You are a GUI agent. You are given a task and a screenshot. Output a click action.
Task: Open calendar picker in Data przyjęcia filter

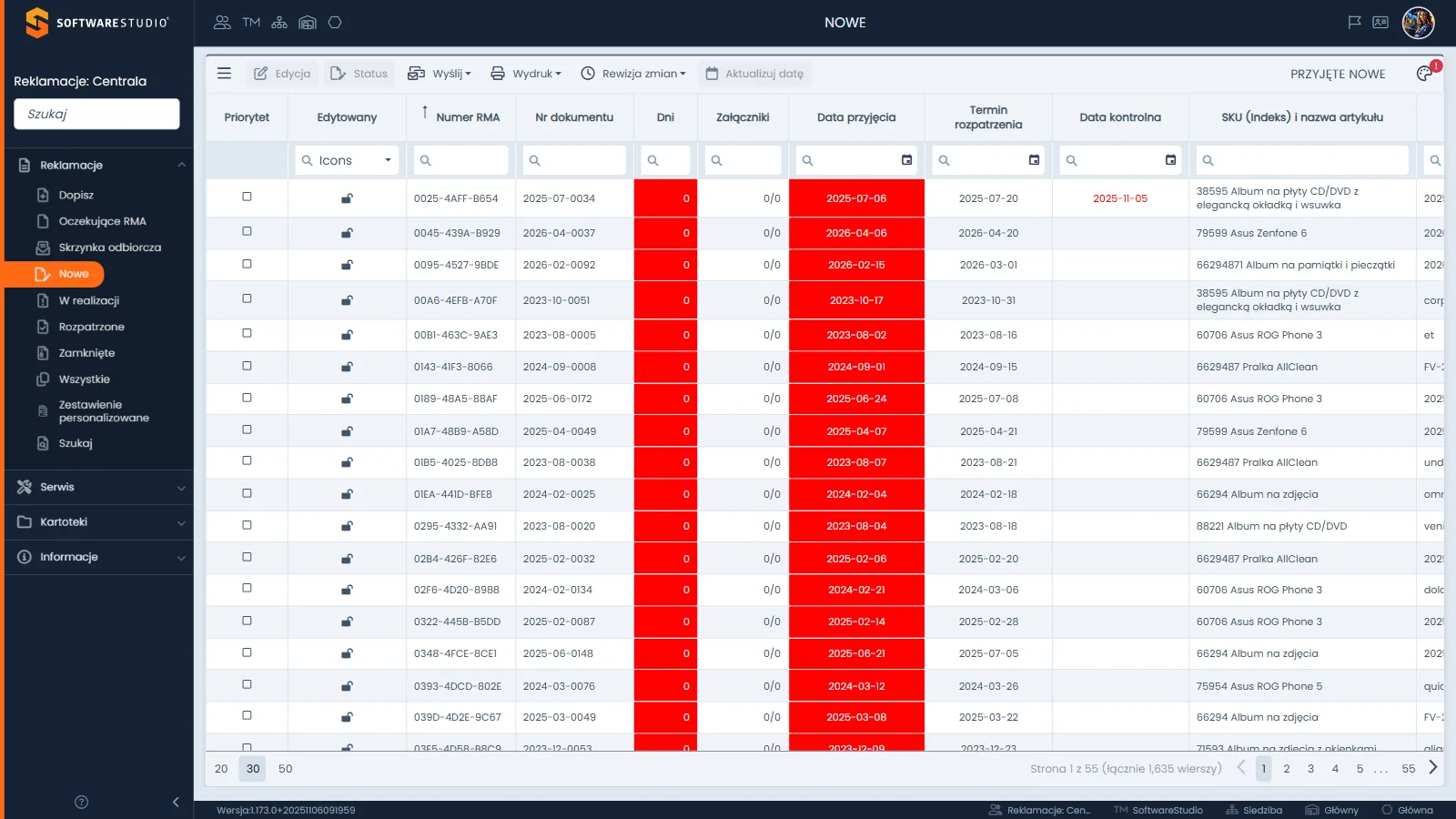pyautogui.click(x=906, y=160)
